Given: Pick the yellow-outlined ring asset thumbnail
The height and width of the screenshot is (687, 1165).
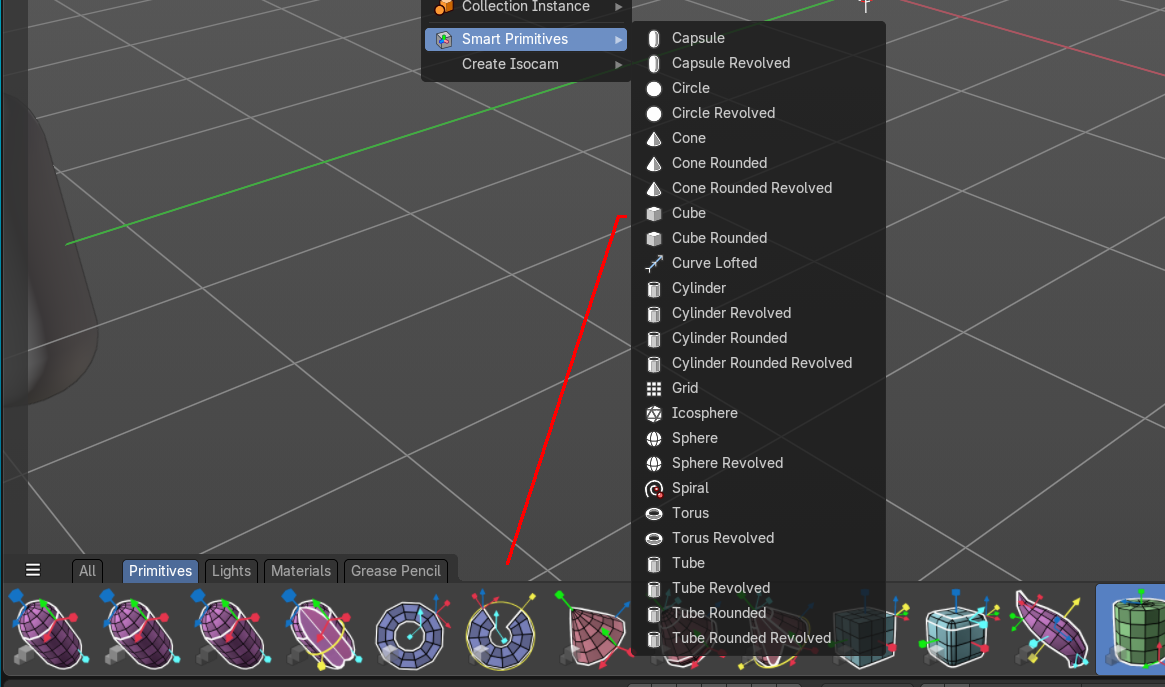Looking at the screenshot, I should click(x=501, y=630).
